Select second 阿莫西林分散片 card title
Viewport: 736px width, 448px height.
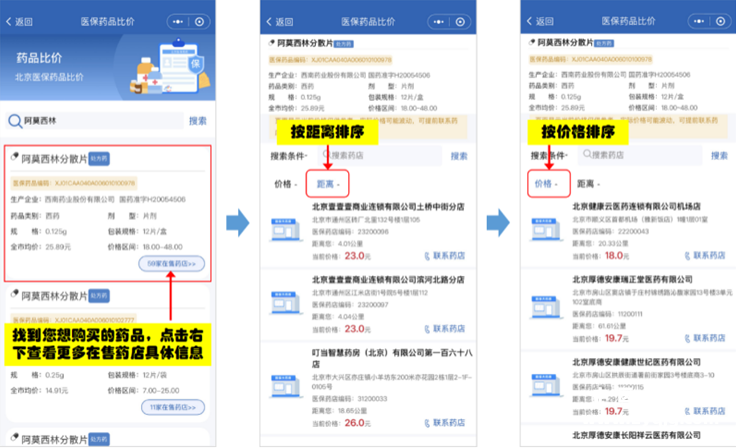pyautogui.click(x=54, y=296)
